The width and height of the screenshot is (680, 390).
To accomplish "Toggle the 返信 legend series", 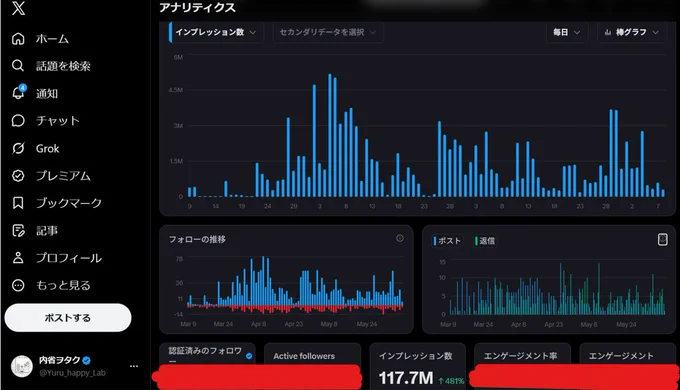I will [485, 241].
